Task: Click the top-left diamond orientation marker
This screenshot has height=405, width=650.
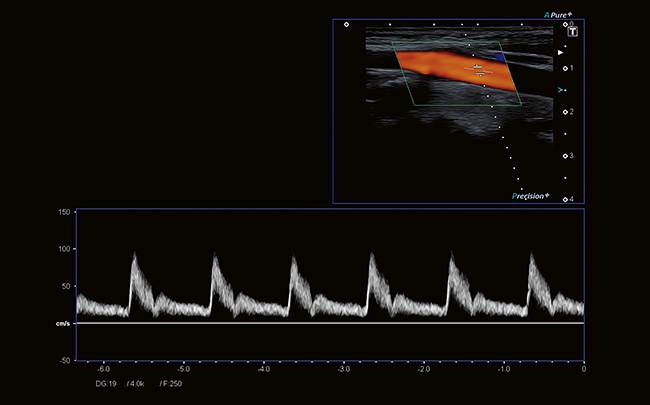Action: click(x=346, y=24)
